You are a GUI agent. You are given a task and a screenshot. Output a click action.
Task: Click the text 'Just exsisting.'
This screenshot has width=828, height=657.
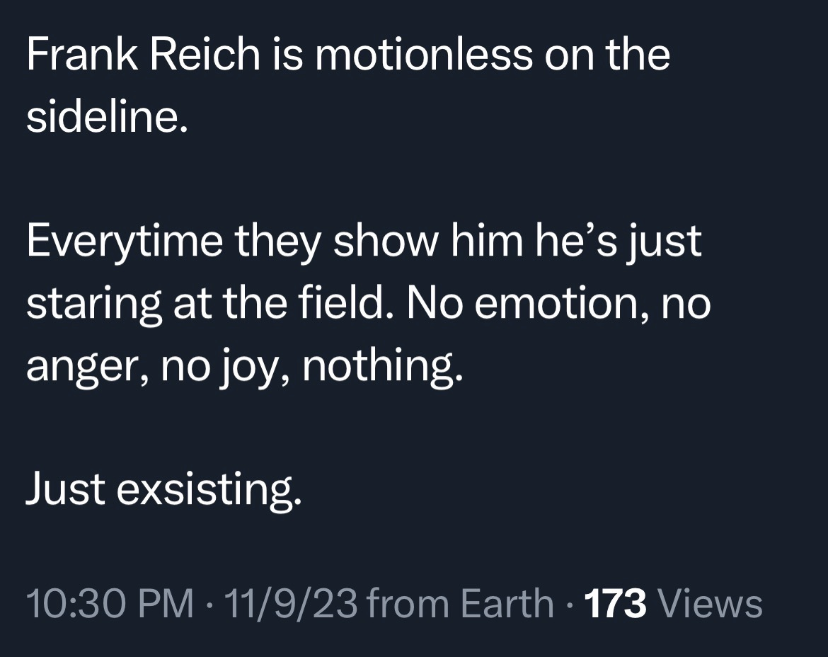(164, 489)
